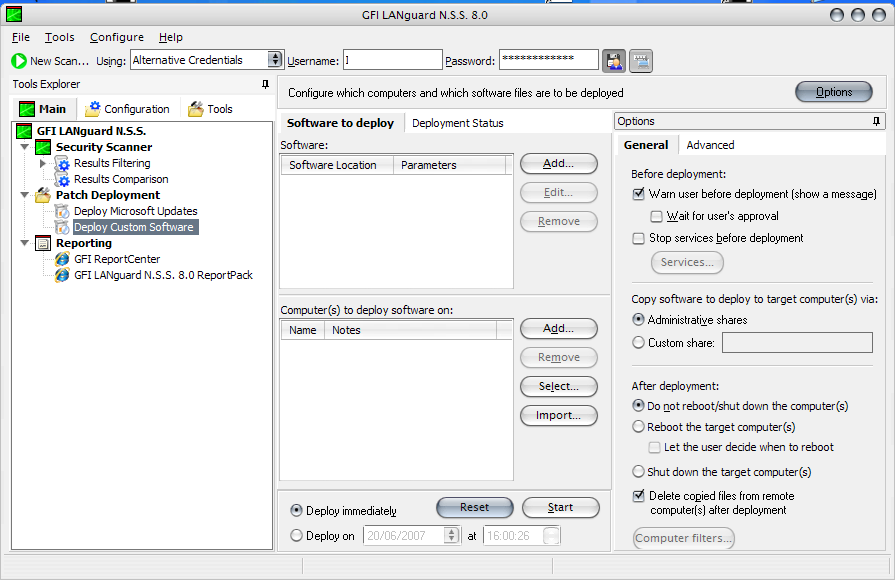The image size is (895, 580).
Task: Enable Stop services before deployment
Action: click(639, 238)
